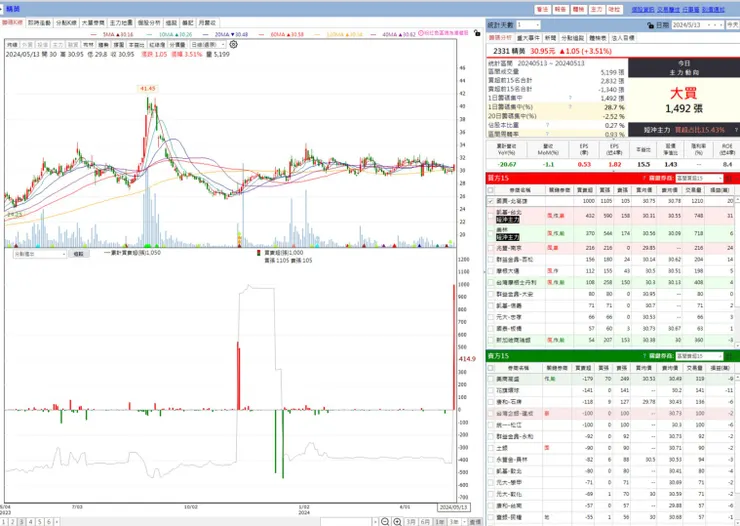Click the 120MA legend color line
Viewport: 740px width, 526px height.
(x=317, y=34)
